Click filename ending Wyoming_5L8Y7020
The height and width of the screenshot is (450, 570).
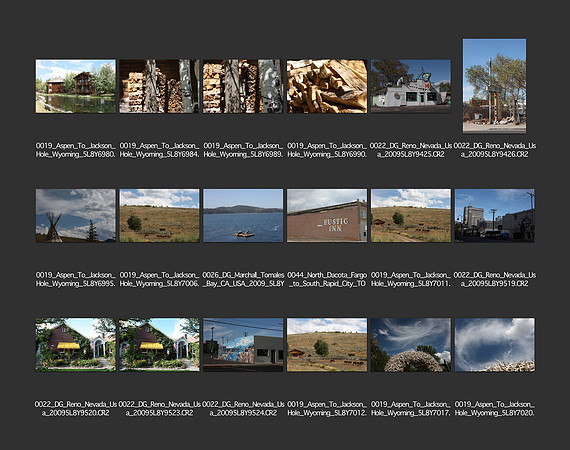pyautogui.click(x=494, y=409)
